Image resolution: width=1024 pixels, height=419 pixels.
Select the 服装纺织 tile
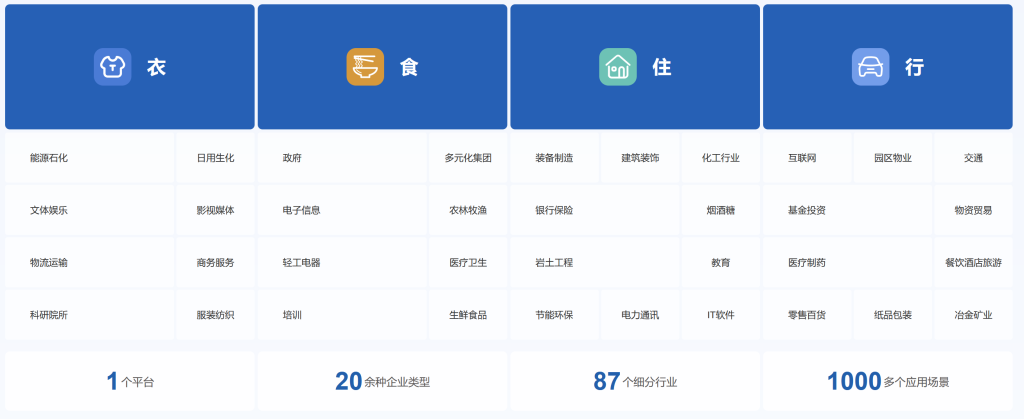click(215, 315)
